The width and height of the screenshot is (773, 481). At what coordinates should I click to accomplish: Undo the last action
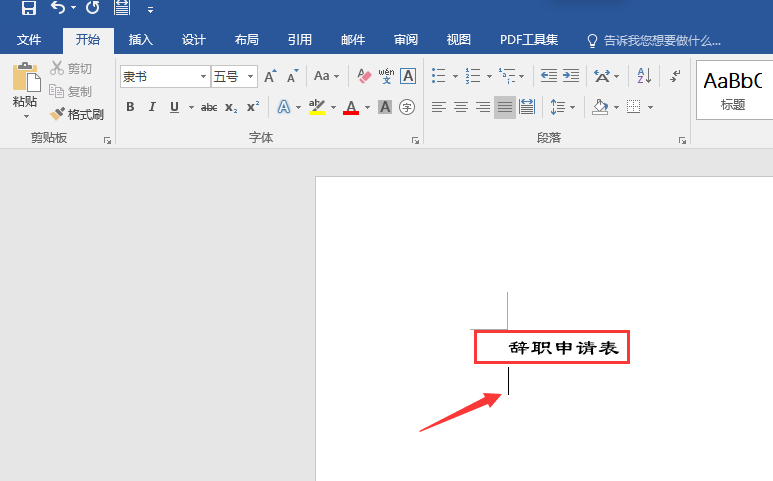click(58, 7)
